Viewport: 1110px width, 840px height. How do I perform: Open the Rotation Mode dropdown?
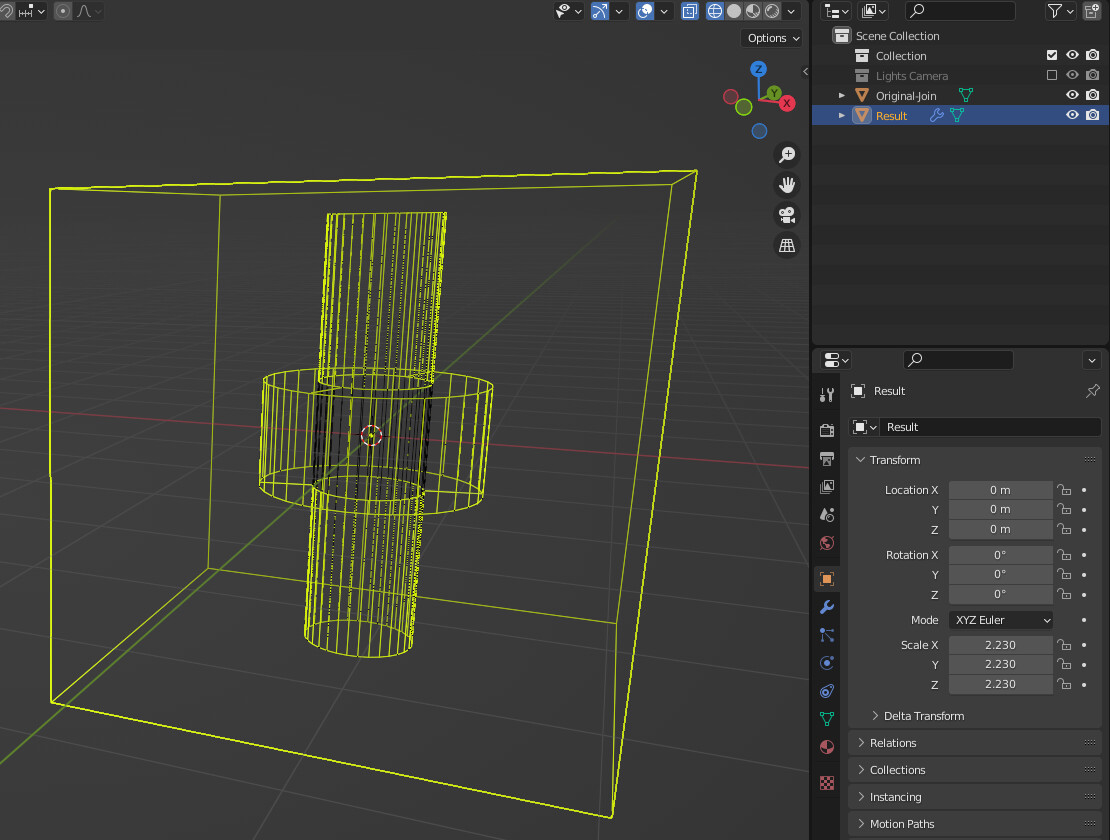coord(1000,619)
